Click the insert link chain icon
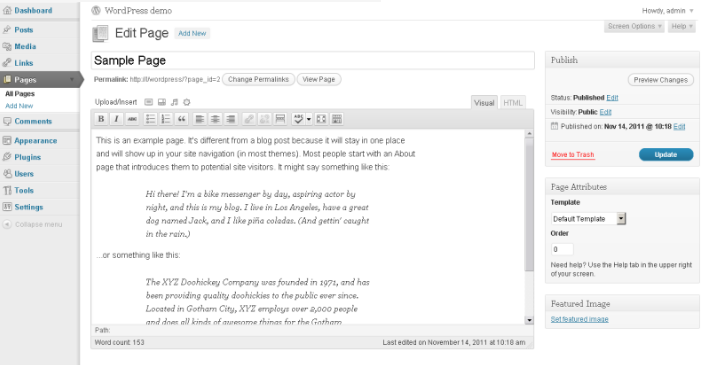 [249, 119]
